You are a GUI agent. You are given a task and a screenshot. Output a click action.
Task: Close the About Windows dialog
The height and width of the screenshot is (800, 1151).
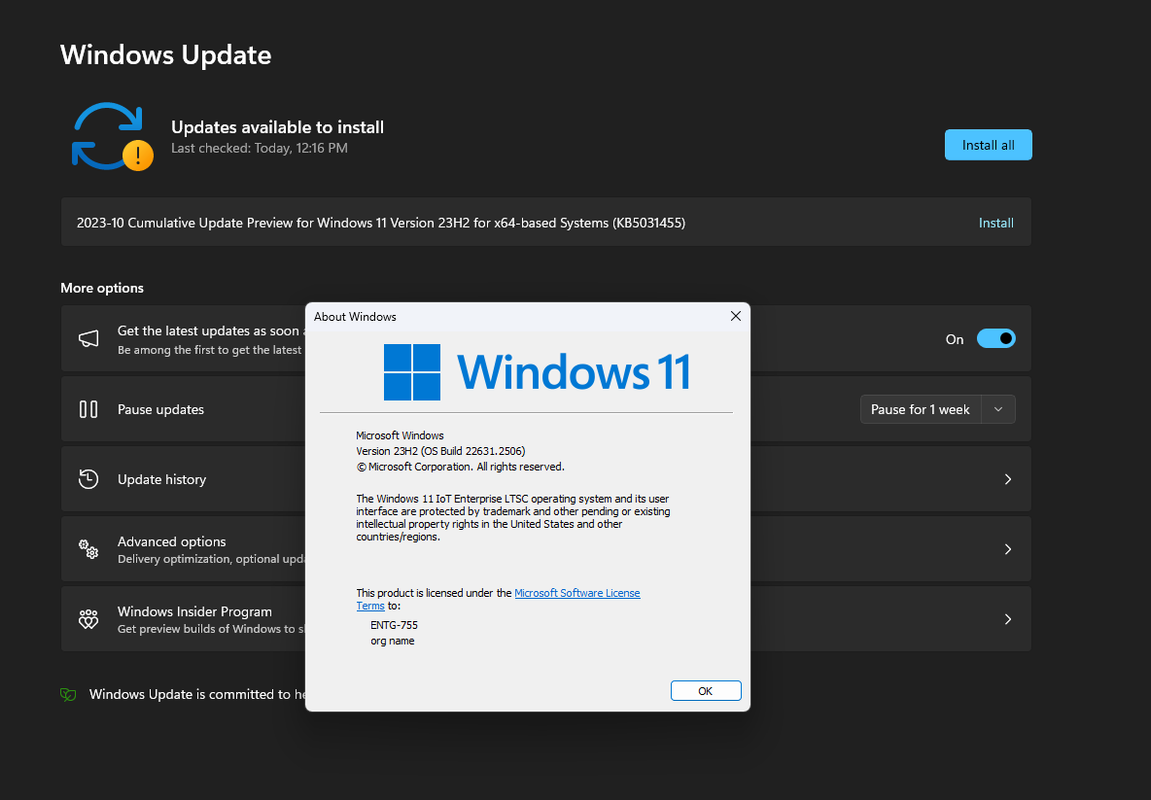point(736,316)
